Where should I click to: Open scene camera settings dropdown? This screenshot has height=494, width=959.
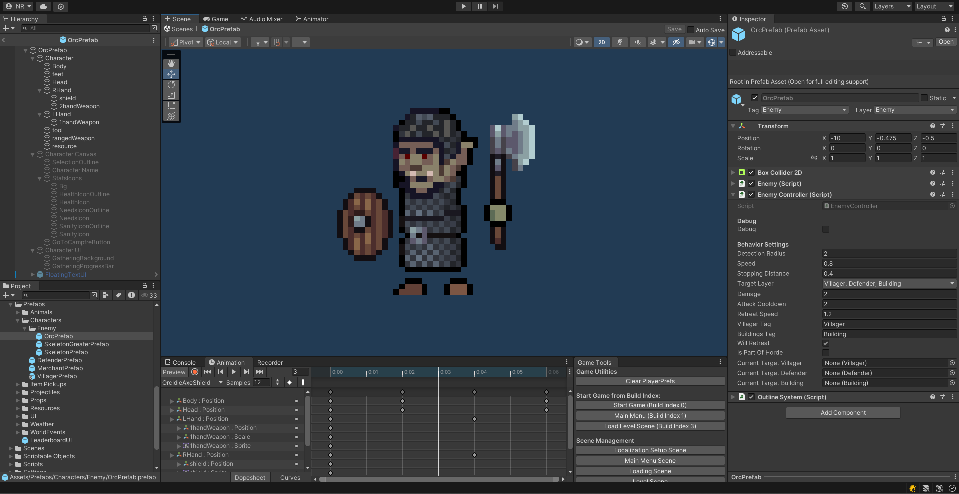694,42
